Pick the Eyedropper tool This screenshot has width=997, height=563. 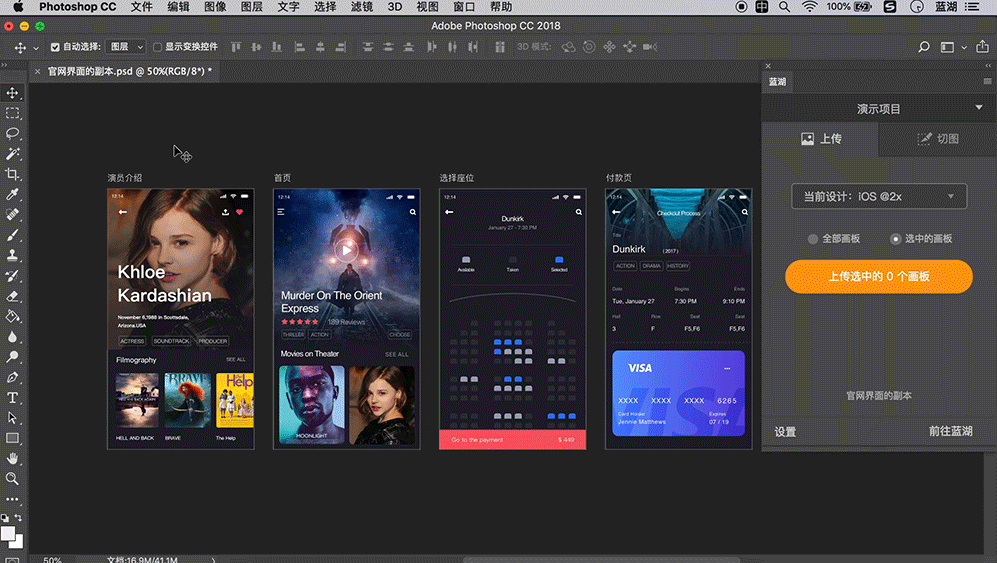[13, 195]
